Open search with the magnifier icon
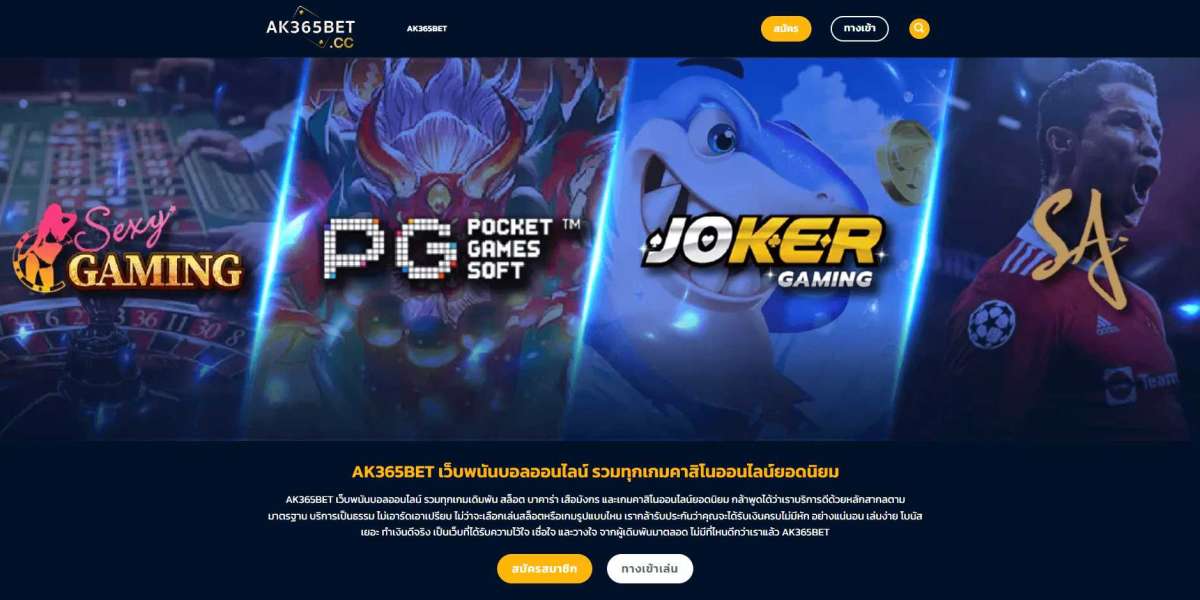 [x=919, y=29]
